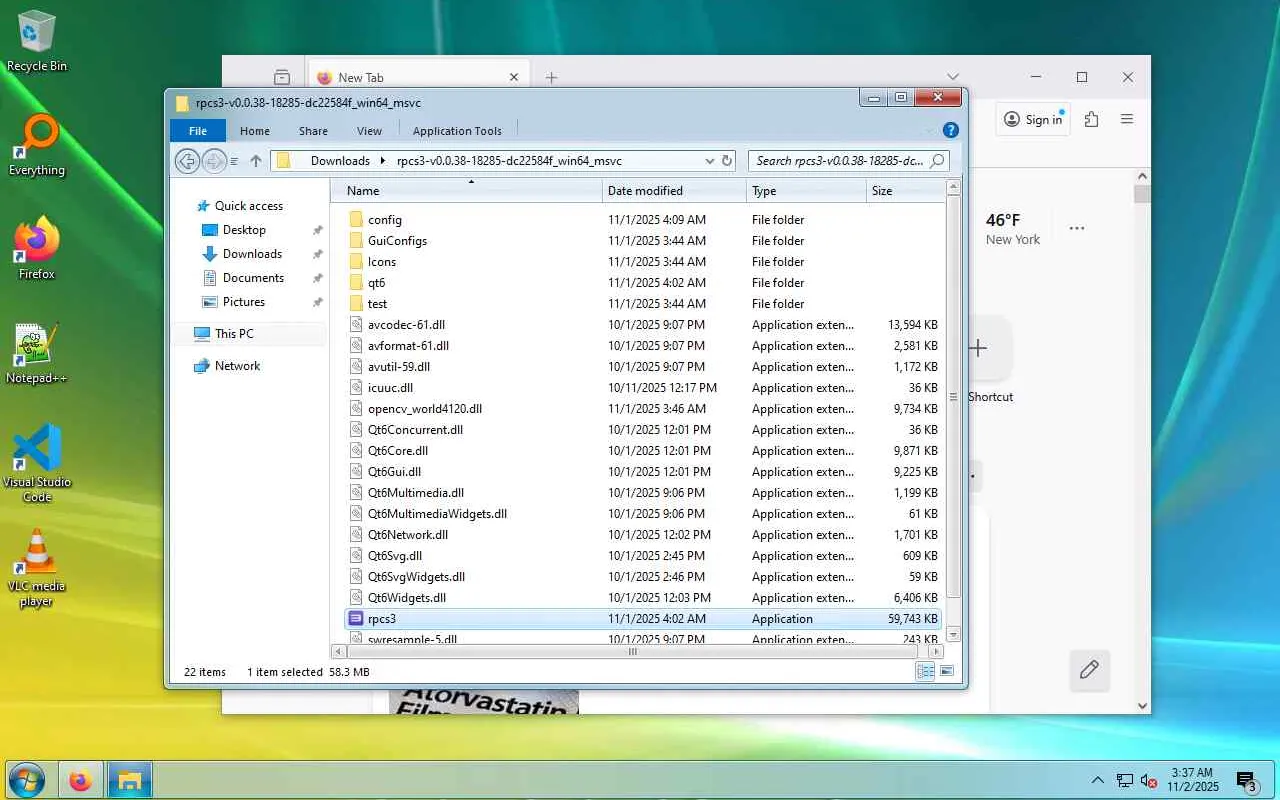
Task: Open Documents in the navigation pane
Action: (253, 277)
